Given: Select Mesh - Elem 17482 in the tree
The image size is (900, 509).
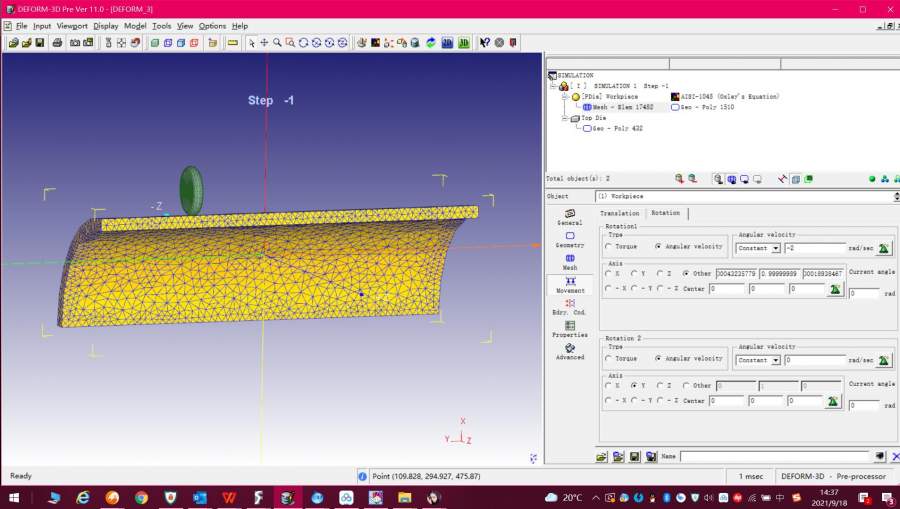Looking at the screenshot, I should coord(621,107).
